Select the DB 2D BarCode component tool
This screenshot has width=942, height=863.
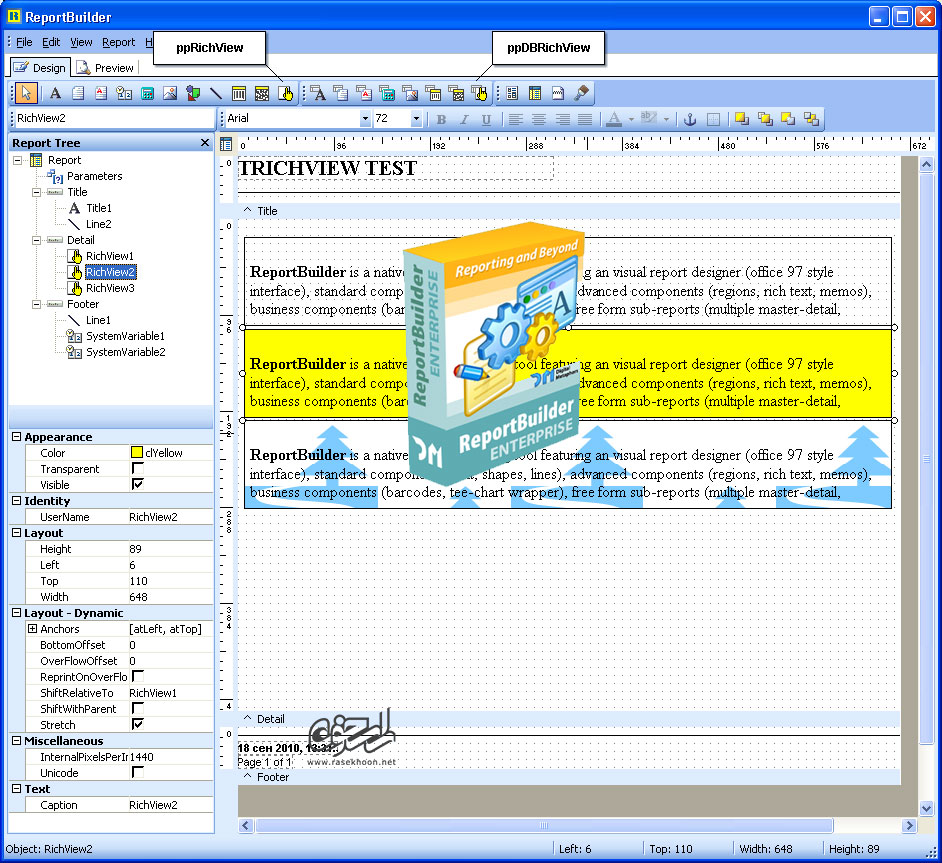pos(457,93)
